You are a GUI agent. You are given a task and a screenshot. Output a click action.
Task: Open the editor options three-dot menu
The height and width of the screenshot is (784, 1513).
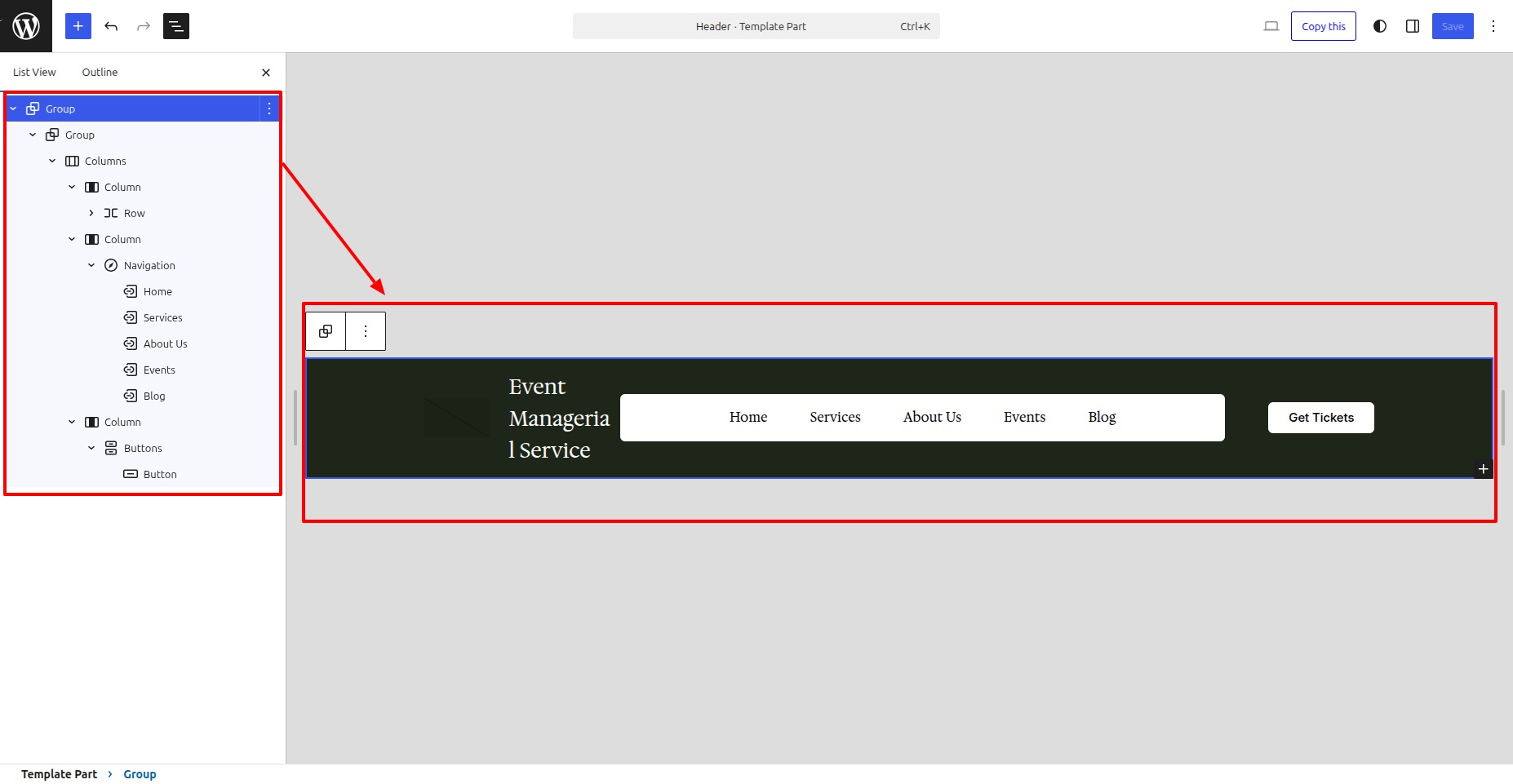click(x=1493, y=26)
